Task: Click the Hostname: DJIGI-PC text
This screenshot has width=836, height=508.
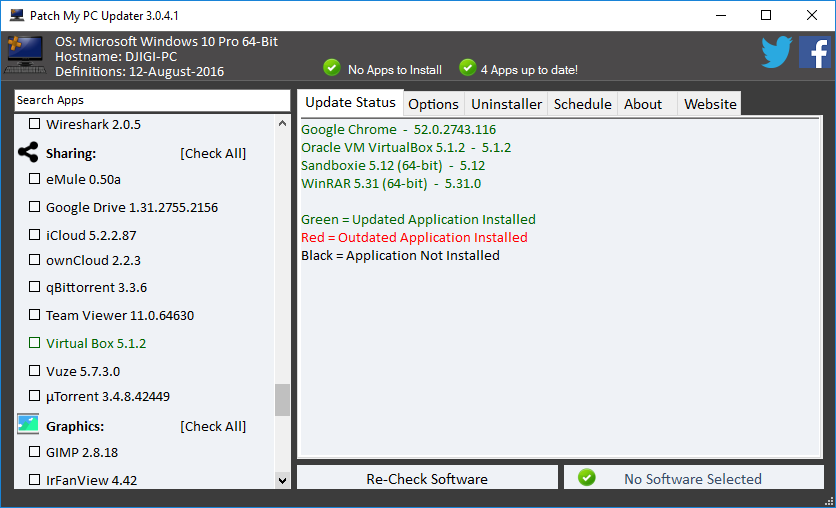Action: [116, 57]
